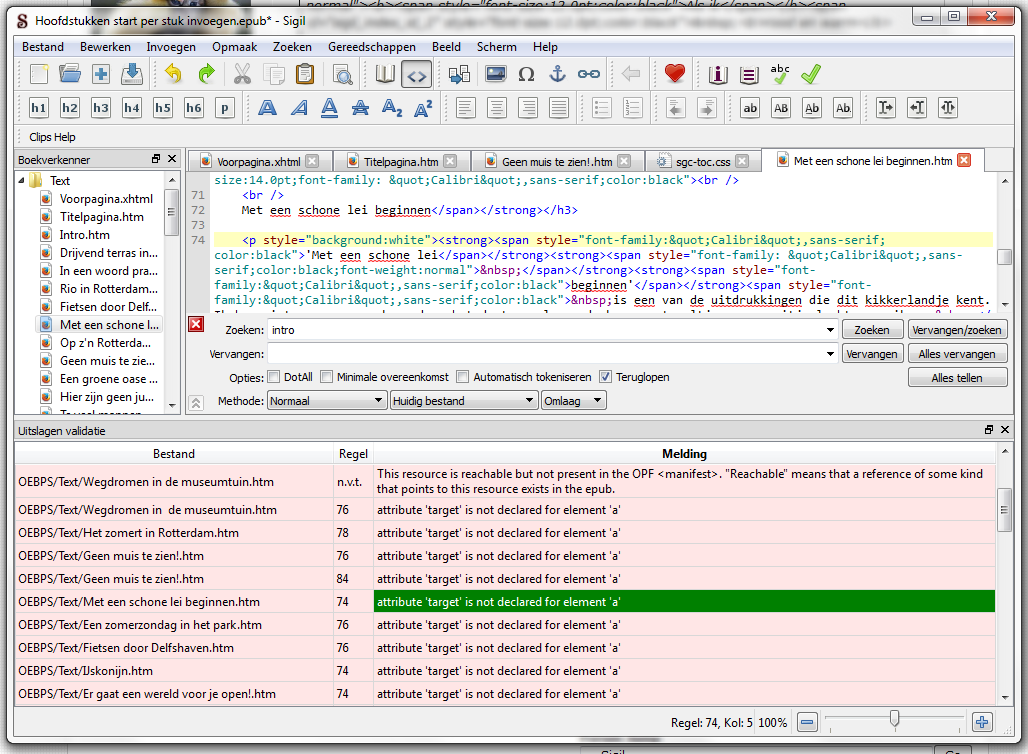Click the Book View icon
The image size is (1028, 754).
click(385, 74)
